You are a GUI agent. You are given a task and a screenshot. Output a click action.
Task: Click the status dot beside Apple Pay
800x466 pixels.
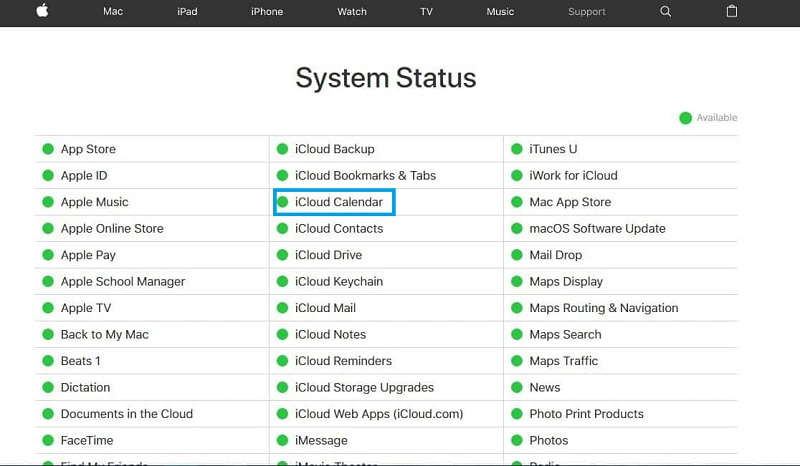click(48, 255)
